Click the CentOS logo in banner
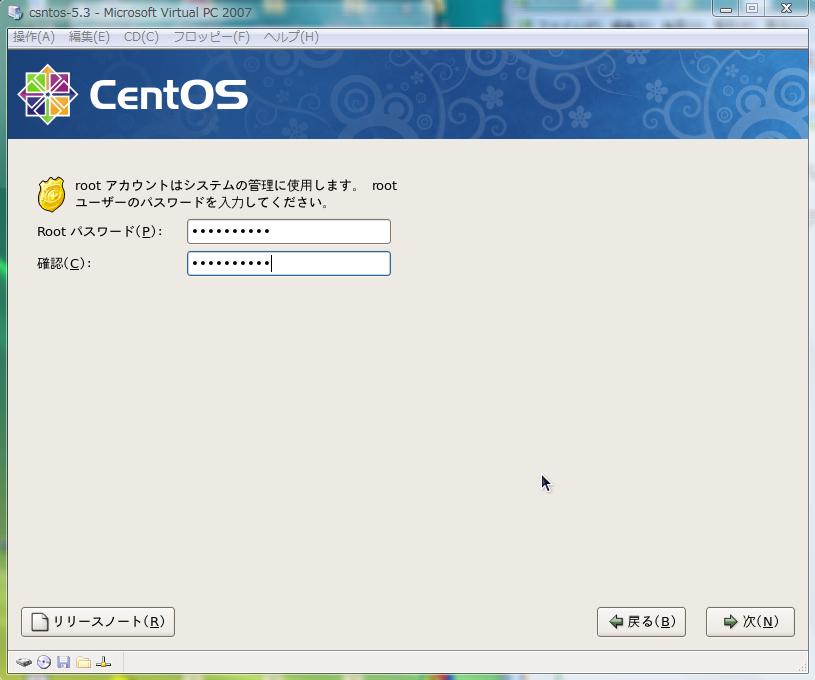 (132, 95)
